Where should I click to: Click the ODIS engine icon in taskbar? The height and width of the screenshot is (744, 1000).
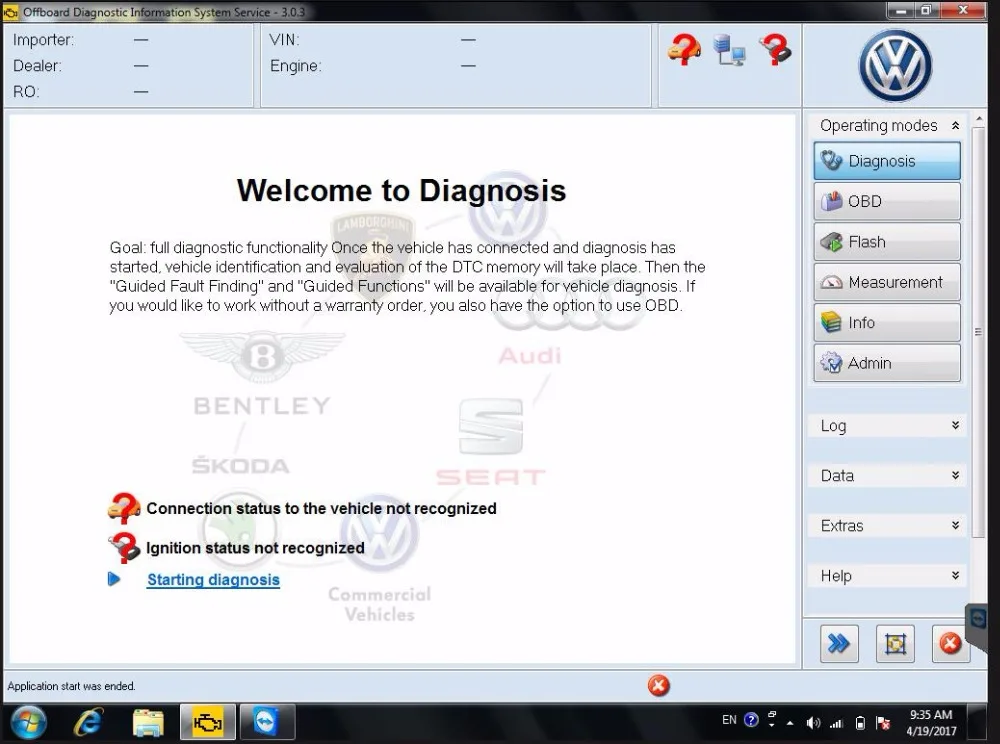coord(207,723)
